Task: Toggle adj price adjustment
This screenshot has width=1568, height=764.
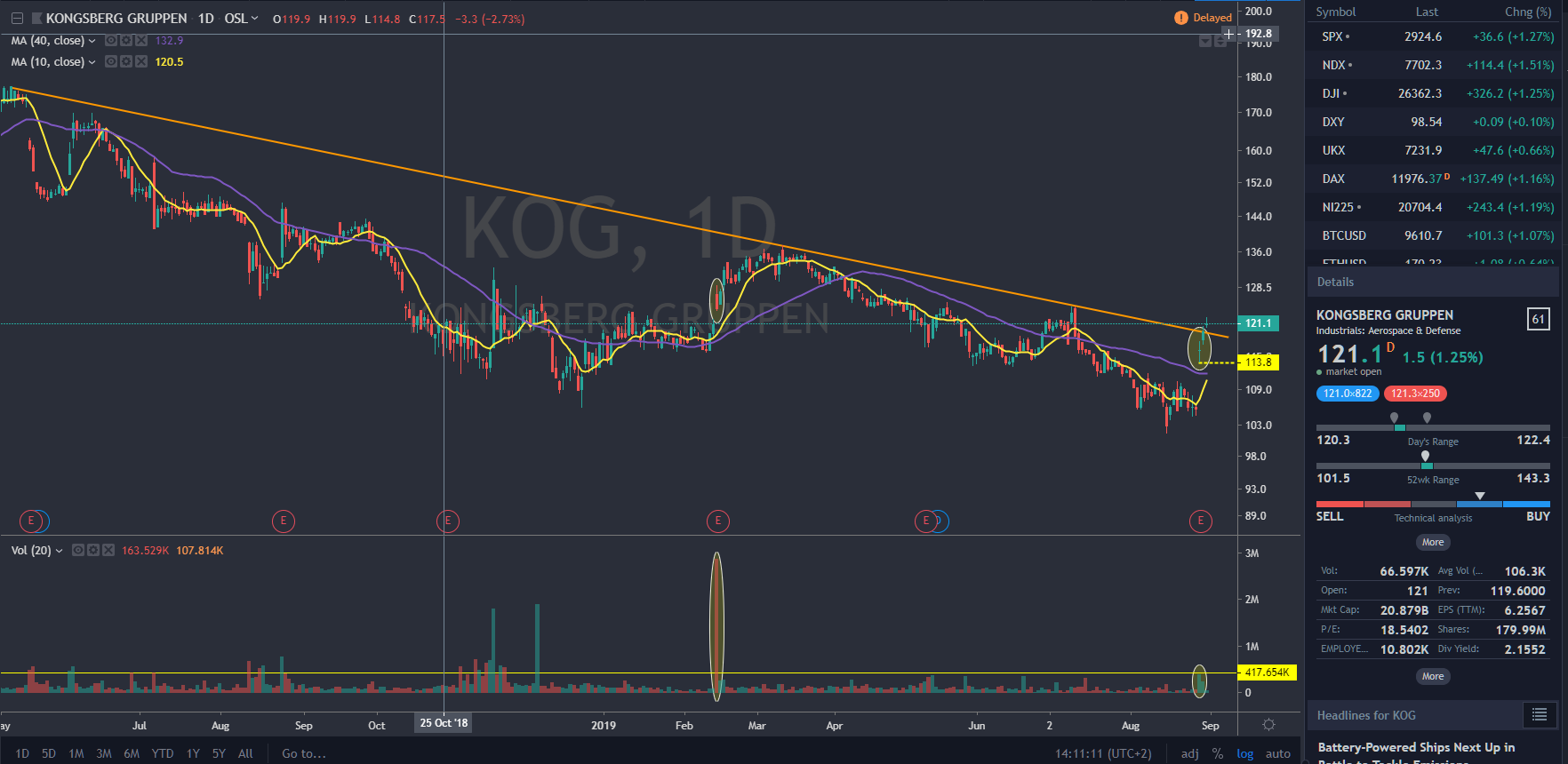Action: pos(1190,753)
